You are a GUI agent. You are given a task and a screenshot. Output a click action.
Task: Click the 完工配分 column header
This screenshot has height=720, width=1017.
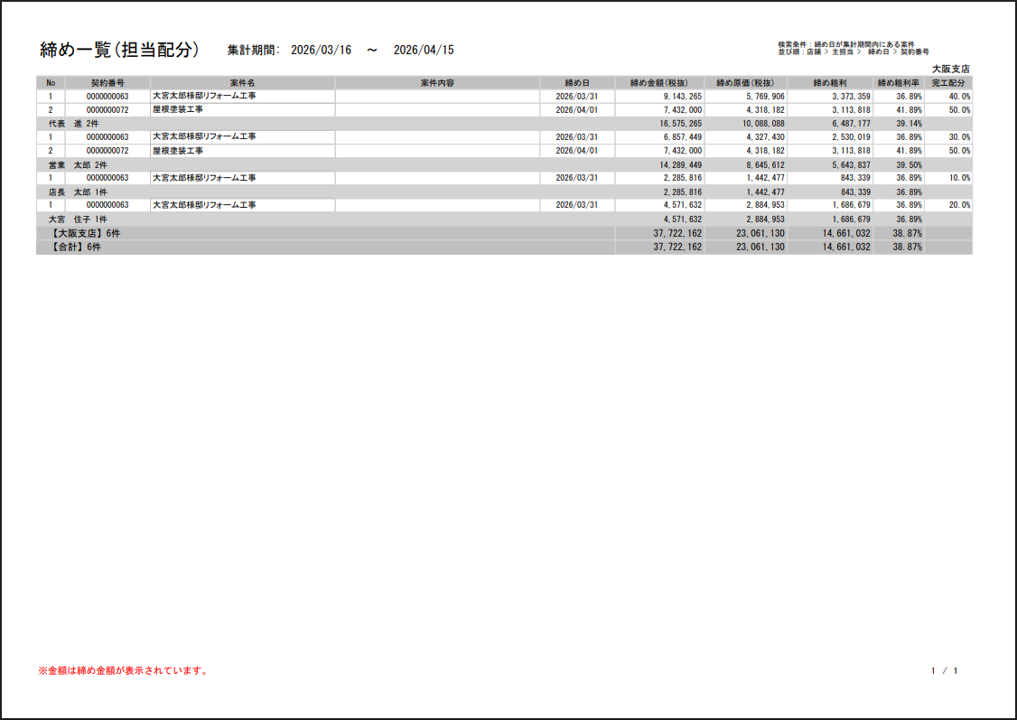[x=948, y=83]
